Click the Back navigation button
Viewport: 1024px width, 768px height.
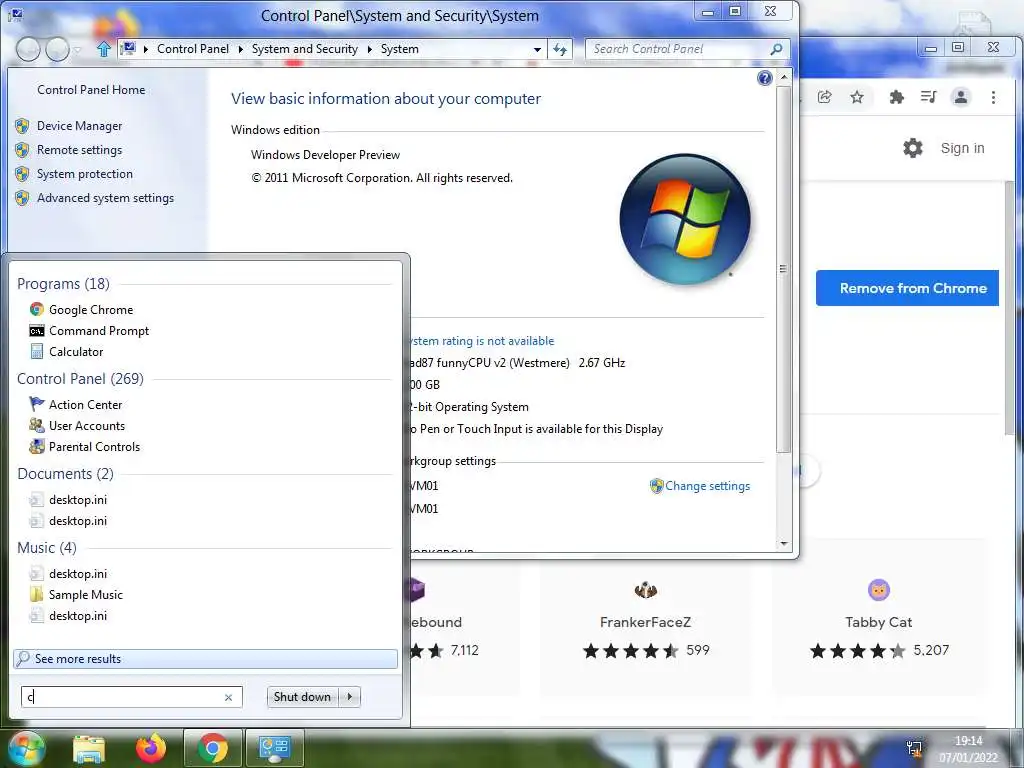coord(28,49)
